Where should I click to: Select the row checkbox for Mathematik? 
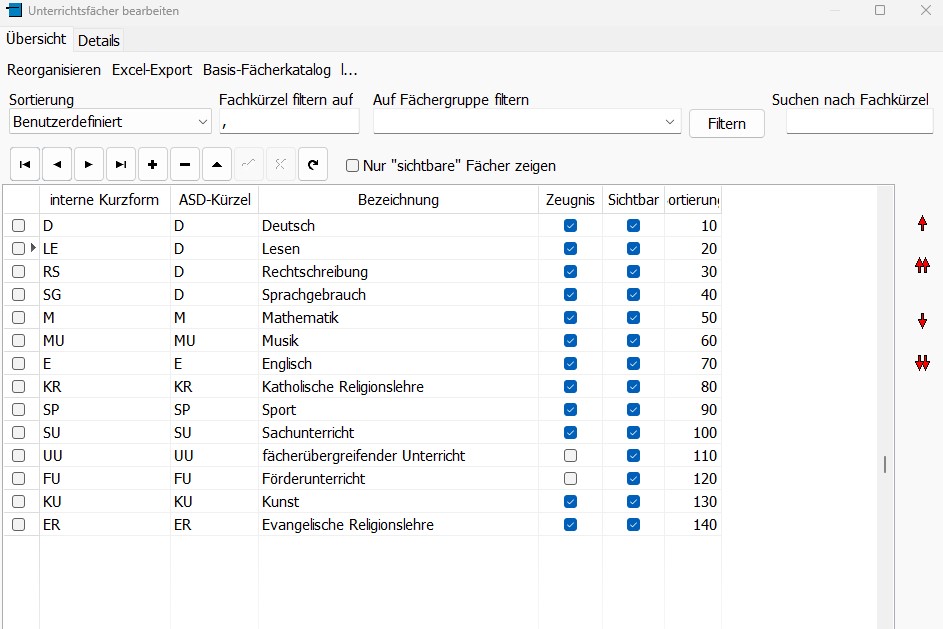click(19, 318)
